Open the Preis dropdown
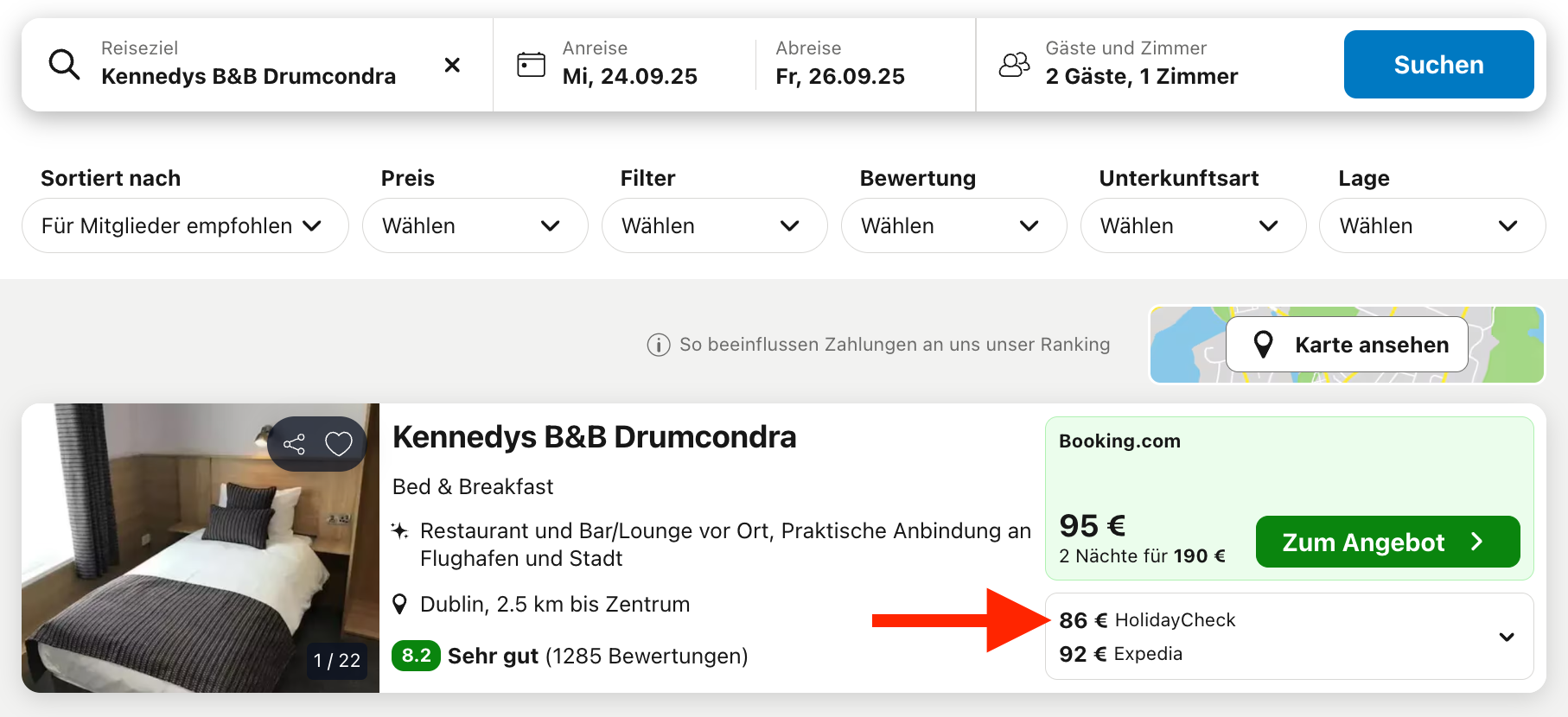Image resolution: width=1568 pixels, height=717 pixels. 475,225
